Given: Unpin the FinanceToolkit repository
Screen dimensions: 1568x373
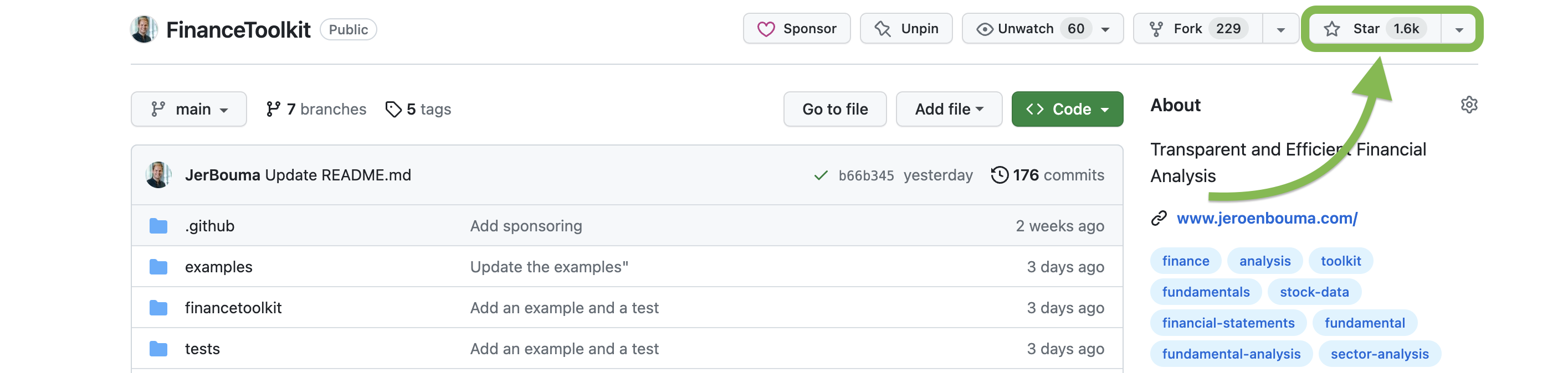Looking at the screenshot, I should (x=906, y=28).
